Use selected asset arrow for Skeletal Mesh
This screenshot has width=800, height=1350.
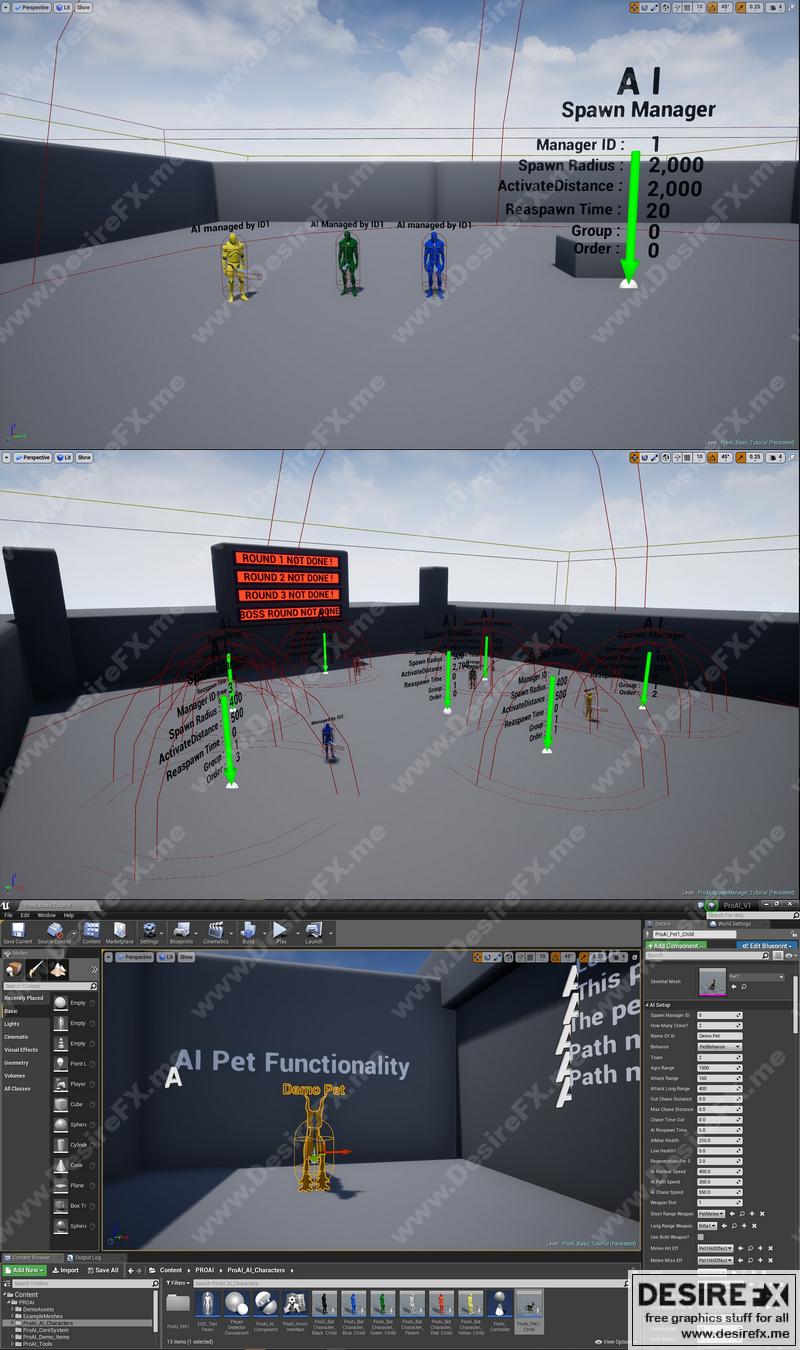click(x=734, y=987)
